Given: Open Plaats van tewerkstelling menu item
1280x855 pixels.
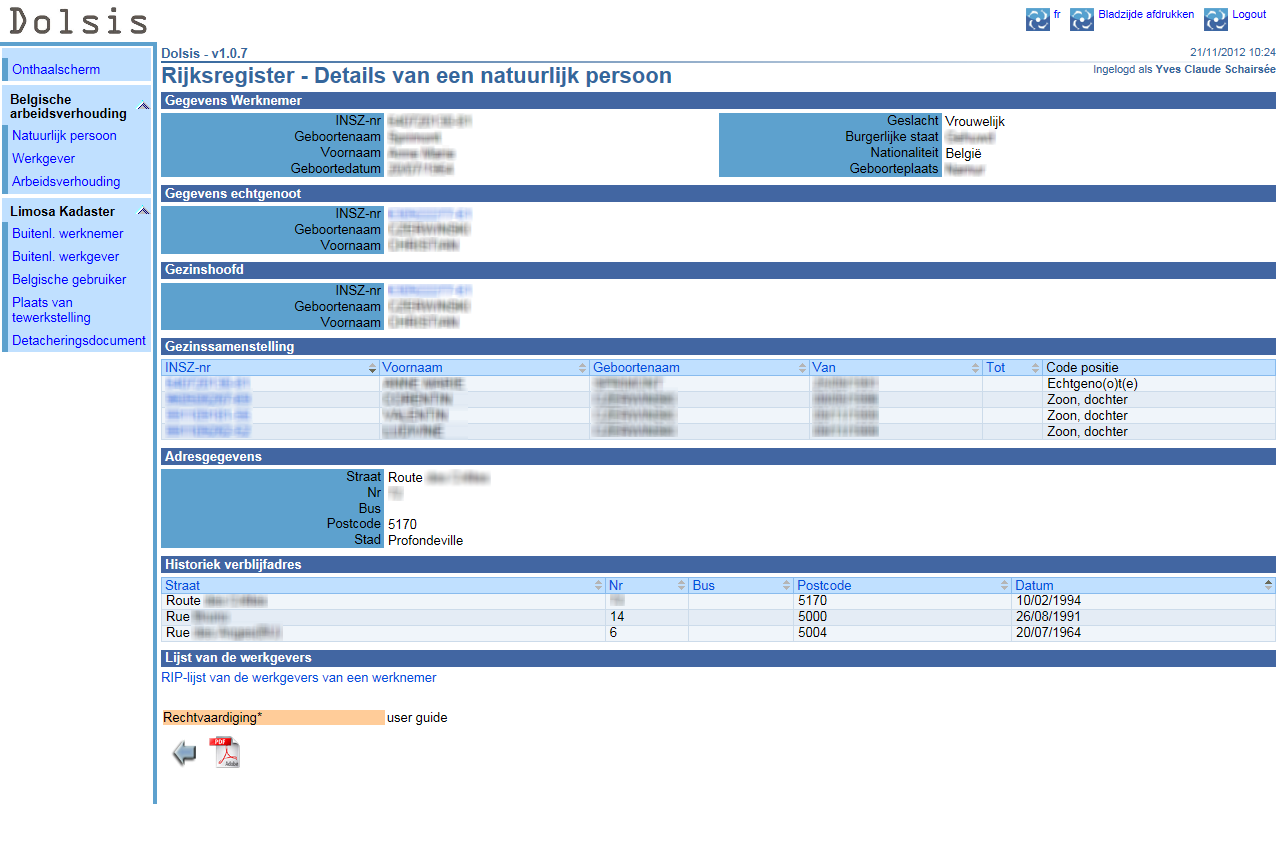Looking at the screenshot, I should pyautogui.click(x=51, y=310).
